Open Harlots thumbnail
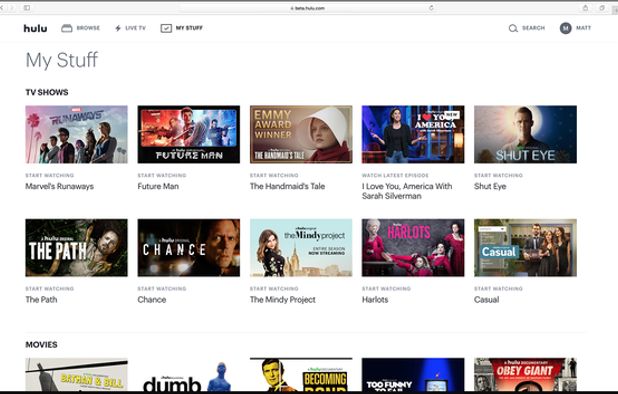 (413, 248)
